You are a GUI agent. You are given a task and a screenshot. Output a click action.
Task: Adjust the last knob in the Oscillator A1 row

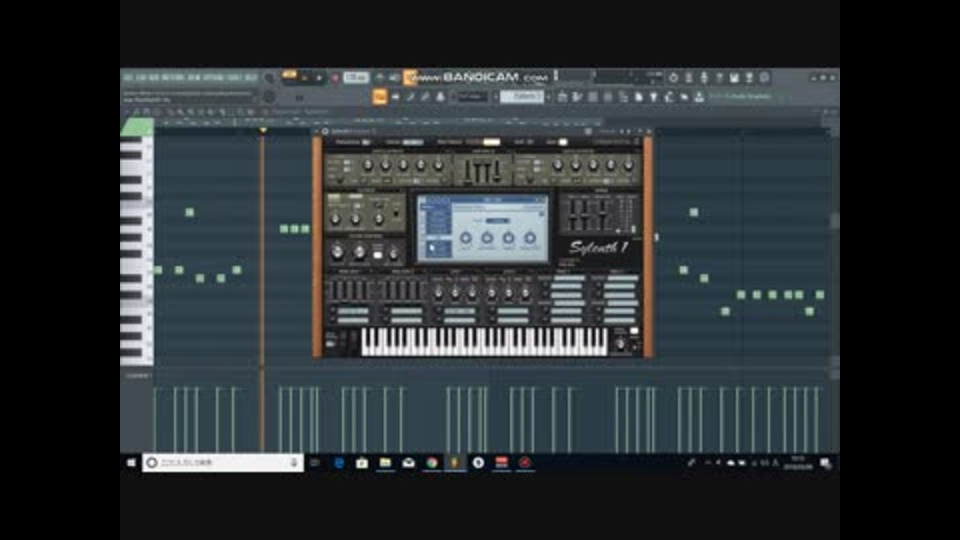(438, 165)
